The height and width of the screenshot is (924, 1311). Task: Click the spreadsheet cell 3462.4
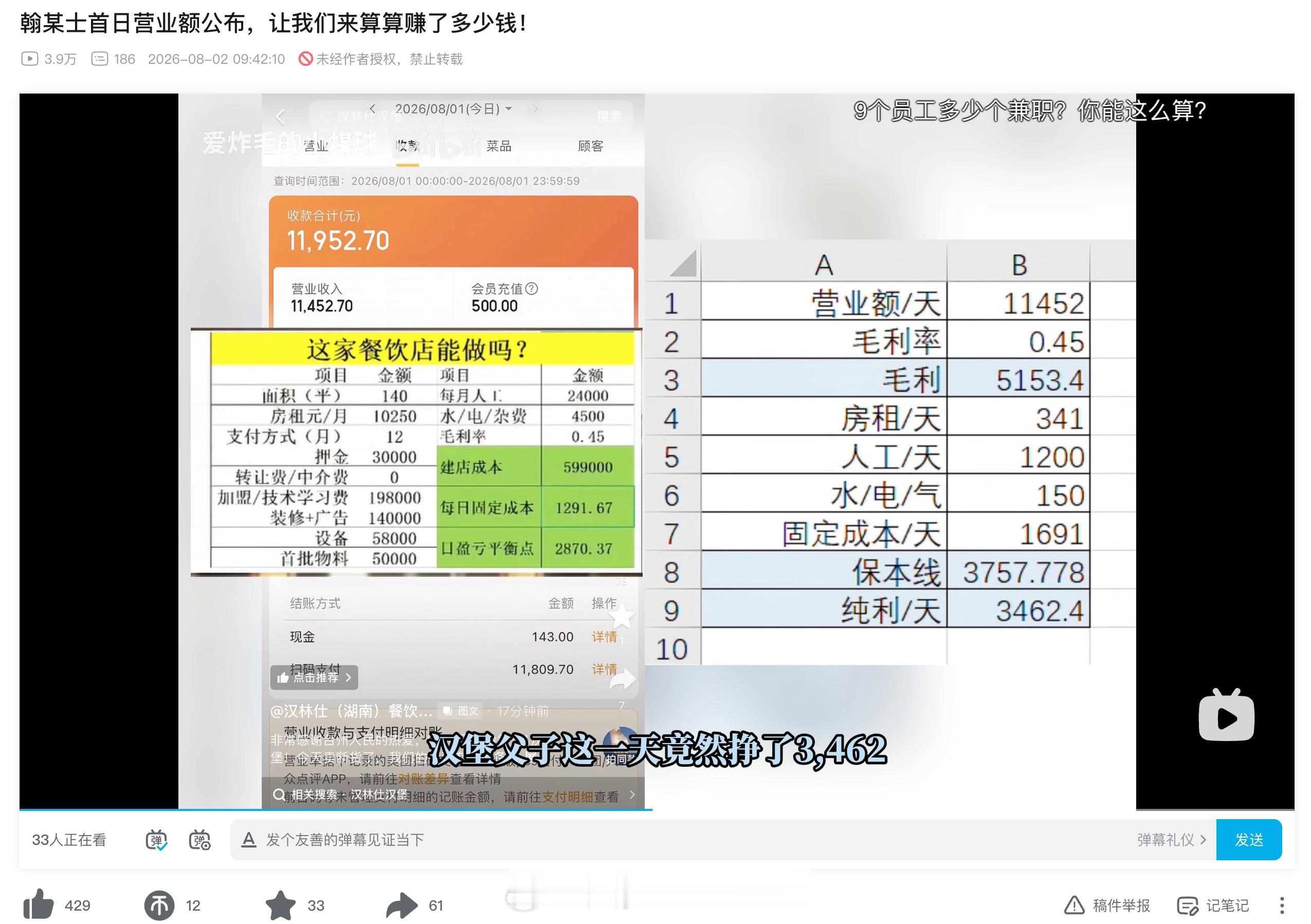(1018, 610)
